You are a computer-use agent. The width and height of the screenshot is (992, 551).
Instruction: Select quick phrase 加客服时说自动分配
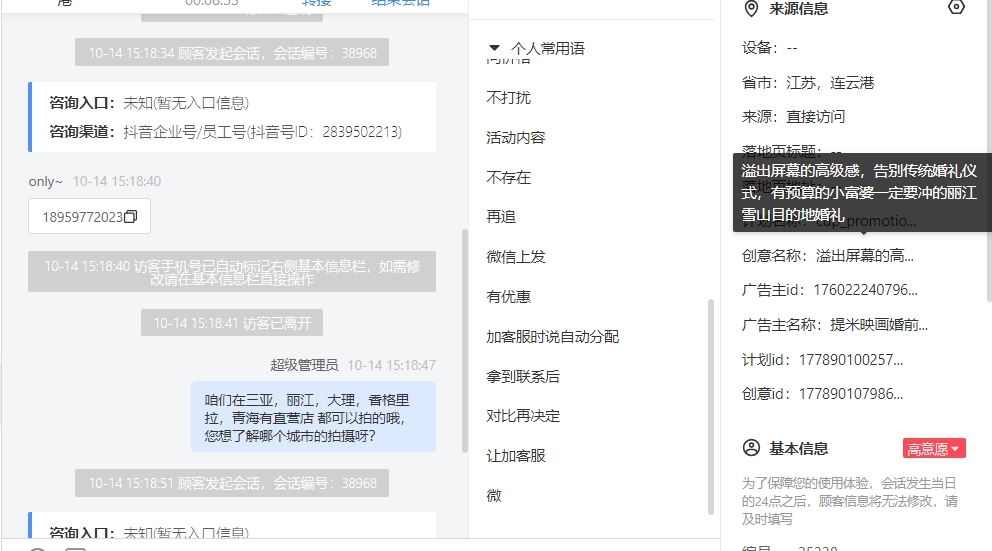pyautogui.click(x=552, y=337)
